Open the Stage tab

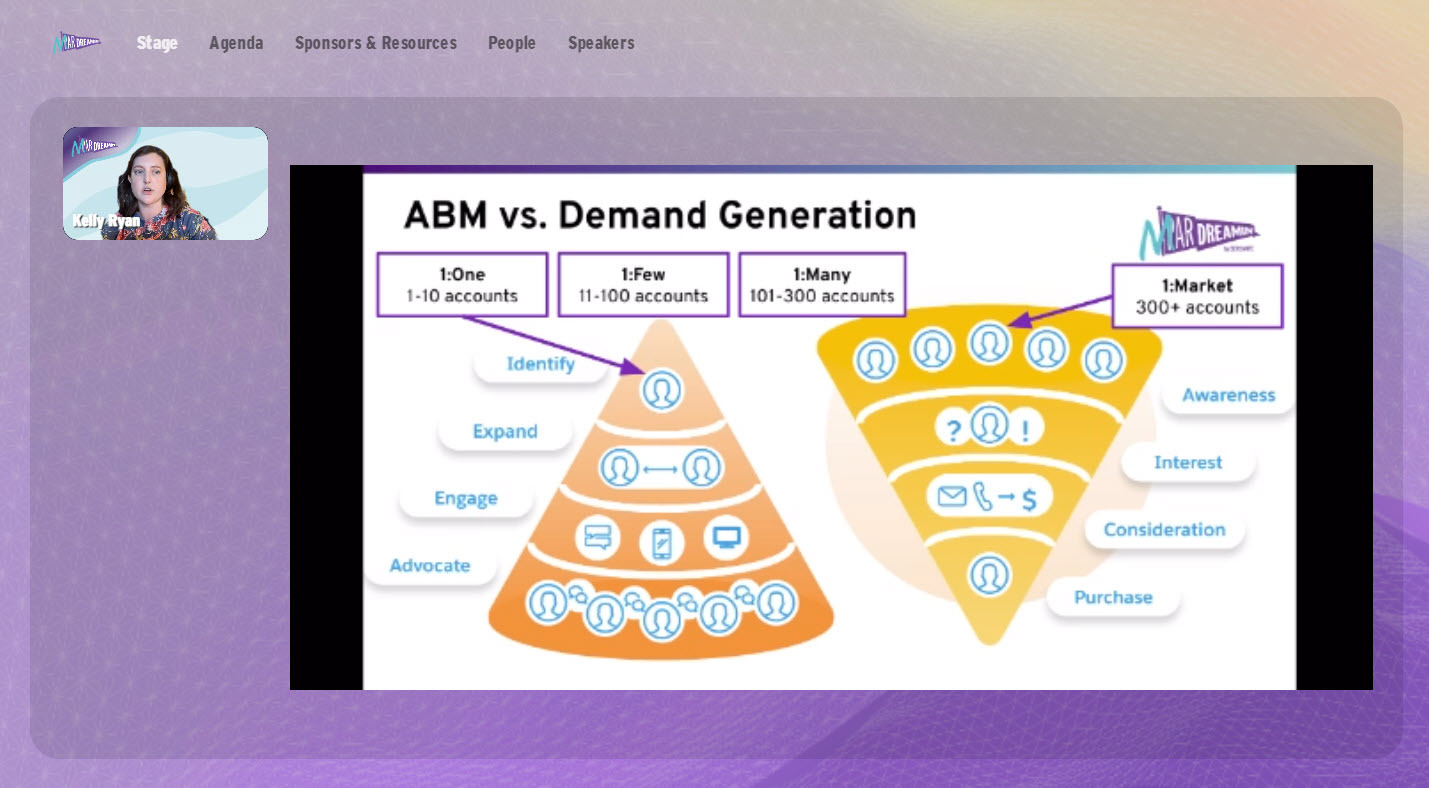pos(157,43)
